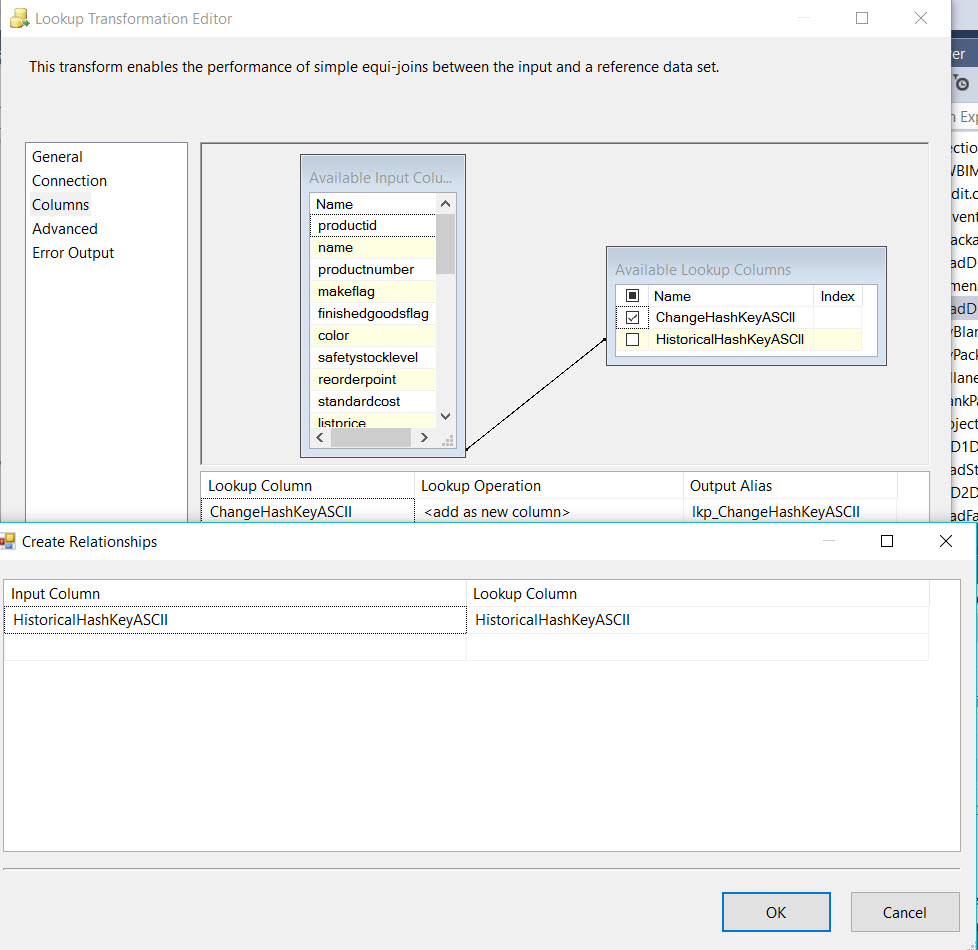This screenshot has width=978, height=950.
Task: Click ChangeHashKeyASCII in Lookup Column grid
Action: pos(307,511)
